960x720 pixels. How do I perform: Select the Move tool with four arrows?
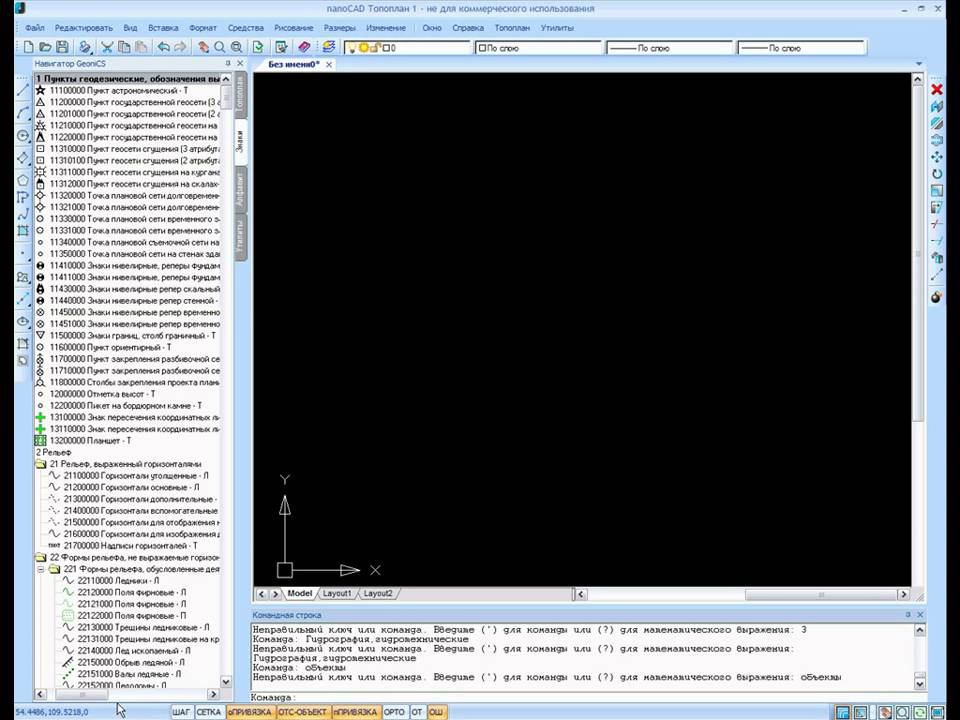937,157
